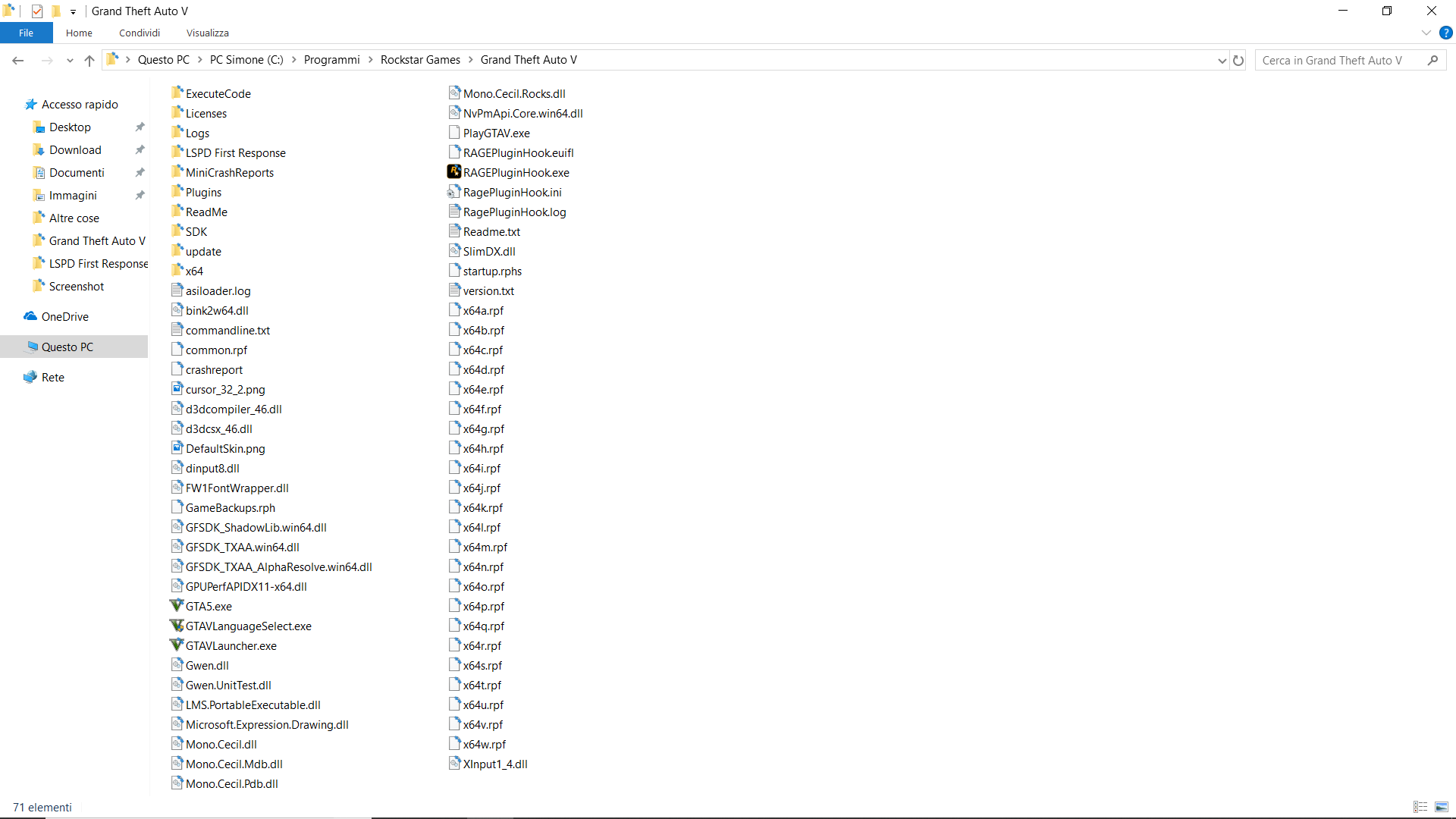Open the Visualizza ribbon tab
This screenshot has width=1456, height=819.
coord(207,33)
